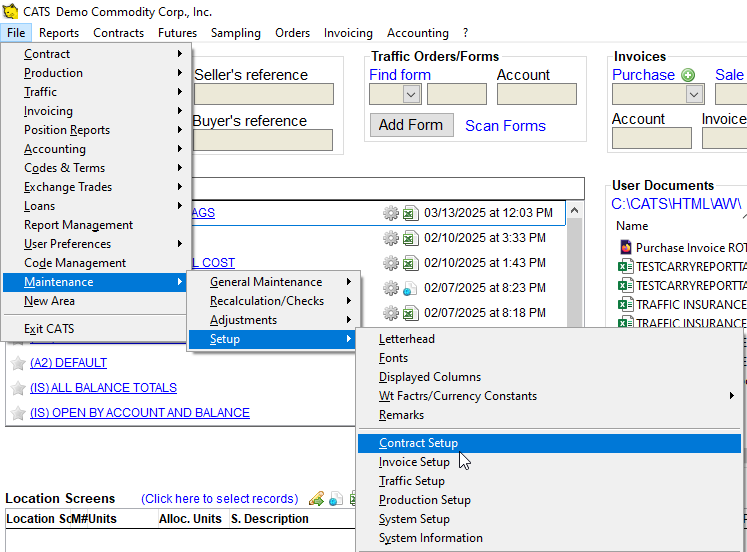Click the Purchase link in Invoices
This screenshot has height=552, width=747.
[643, 75]
